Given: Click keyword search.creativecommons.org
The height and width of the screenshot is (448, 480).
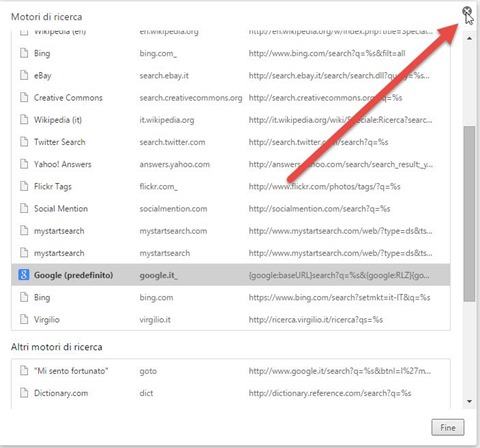Looking at the screenshot, I should coord(191,98).
